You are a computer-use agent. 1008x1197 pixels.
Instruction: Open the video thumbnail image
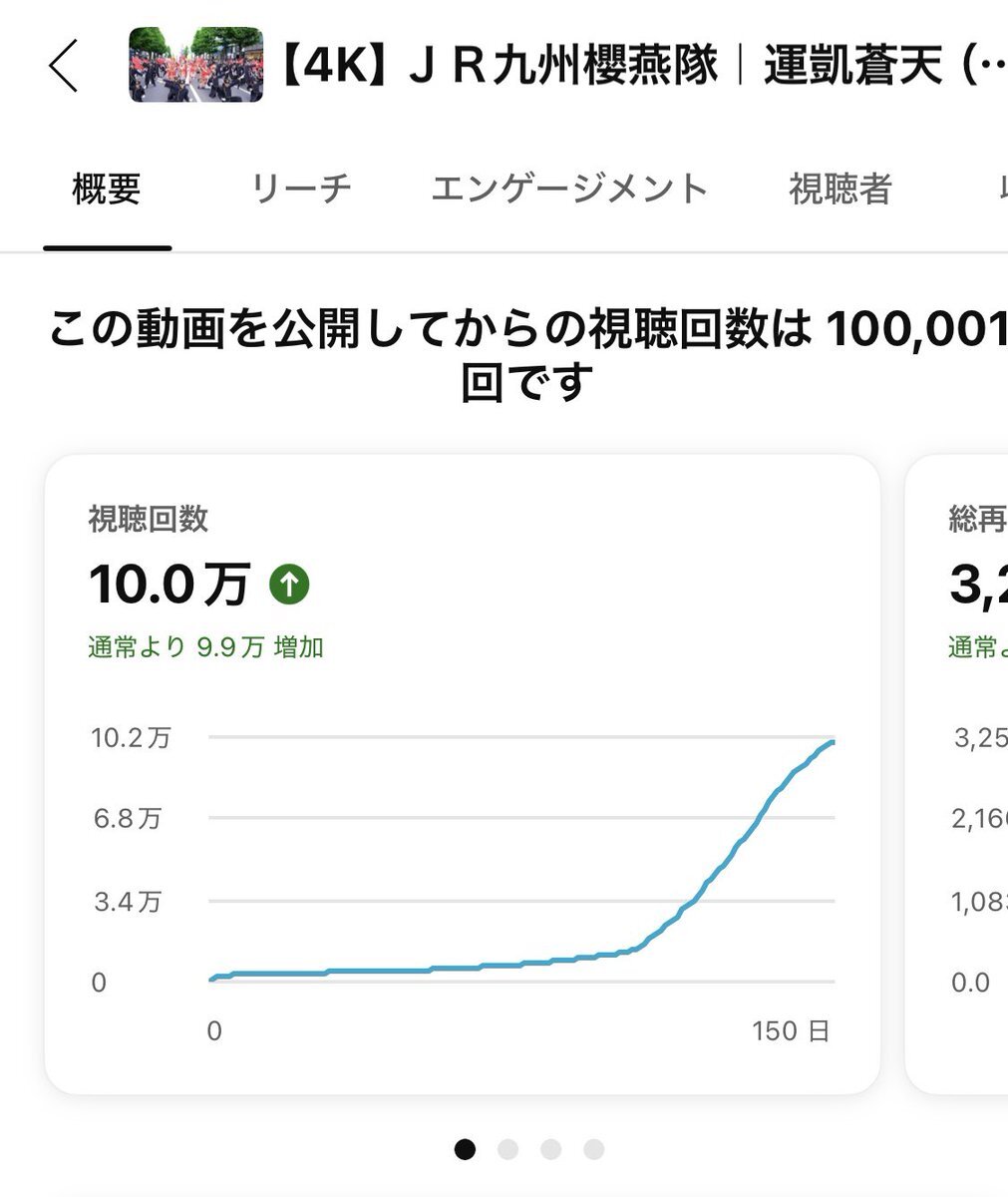coord(196,66)
